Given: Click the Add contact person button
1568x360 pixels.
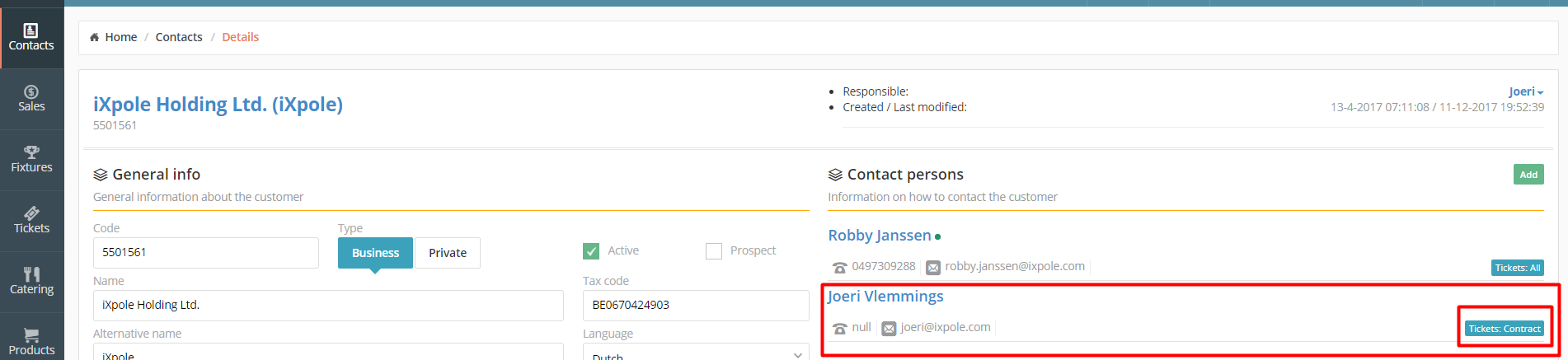Looking at the screenshot, I should pos(1528,175).
